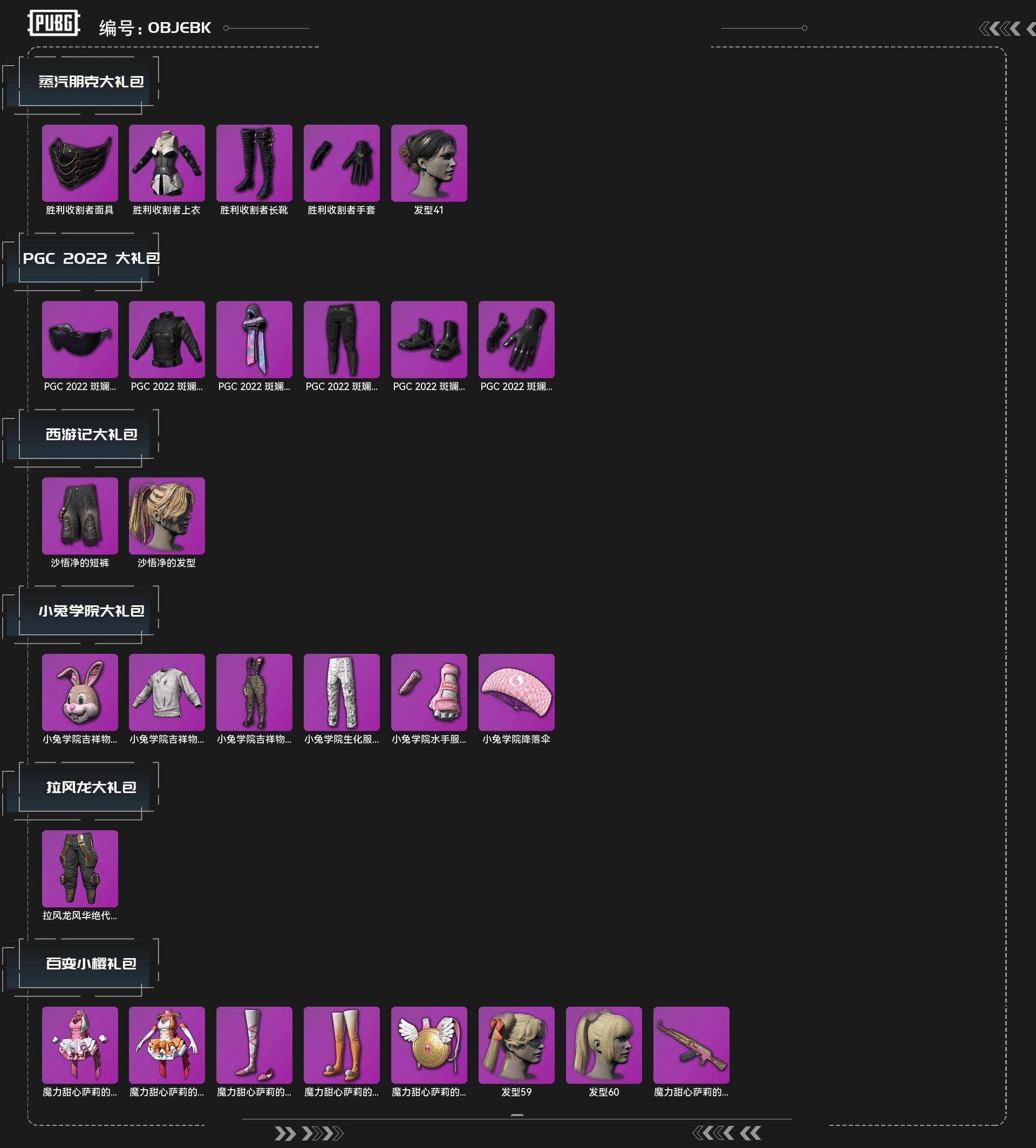
Task: Select the PGC 2022 sunglasses item
Action: pyautogui.click(x=80, y=339)
